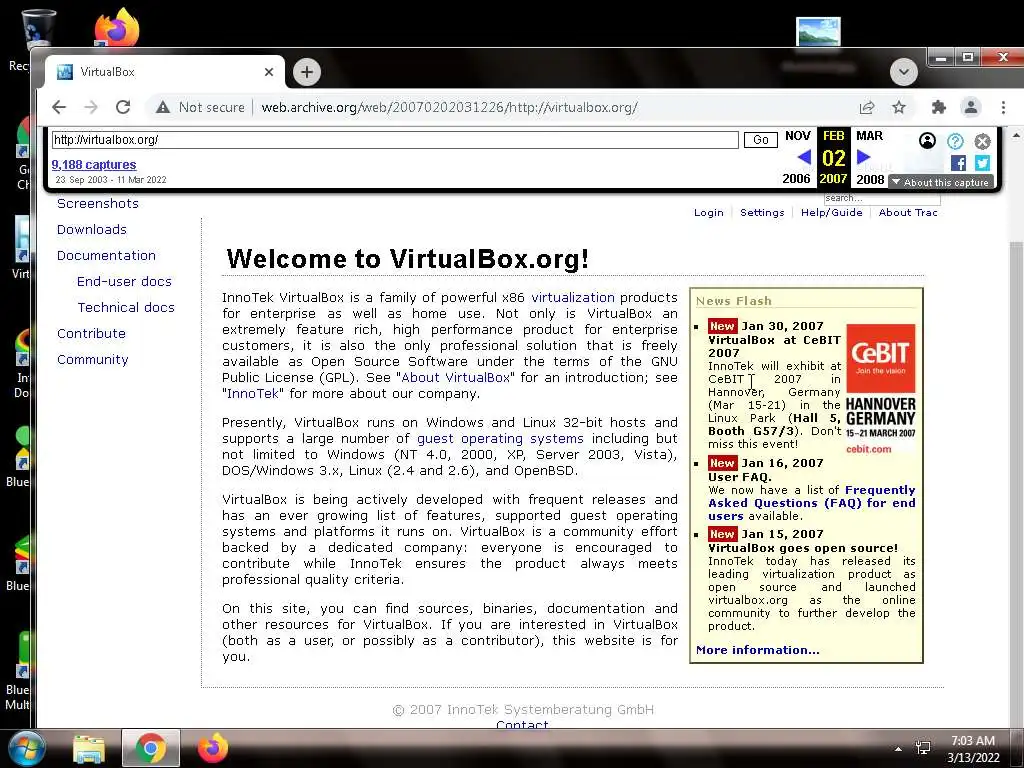Screen dimensions: 1024x768
Task: Open the Contact link in footer
Action: tap(522, 724)
